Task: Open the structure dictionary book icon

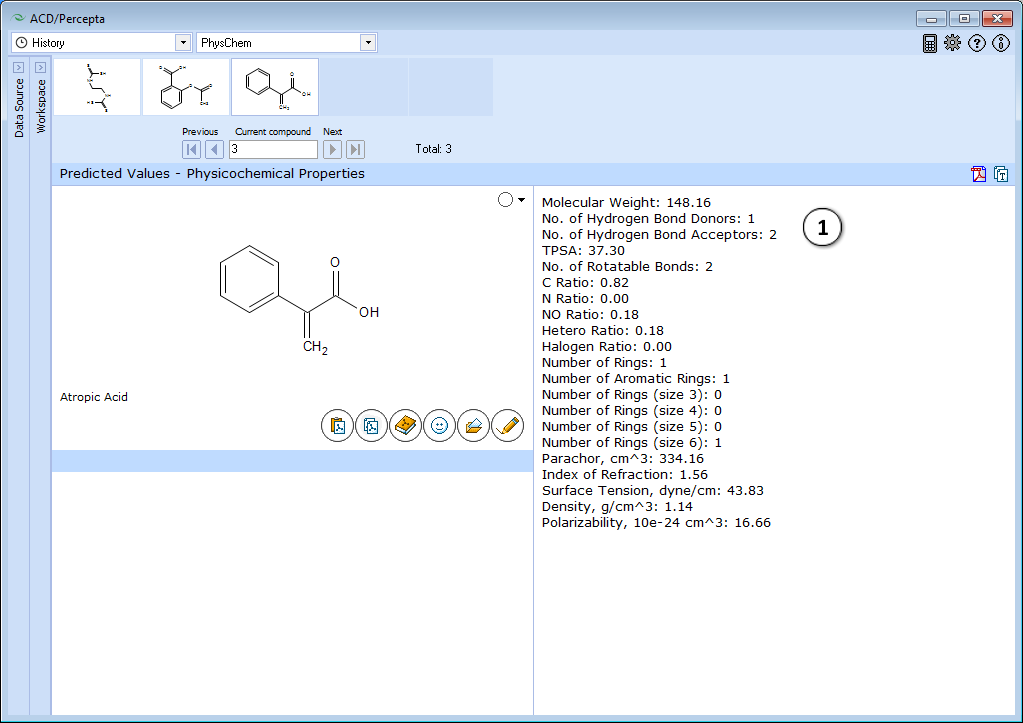Action: (405, 426)
